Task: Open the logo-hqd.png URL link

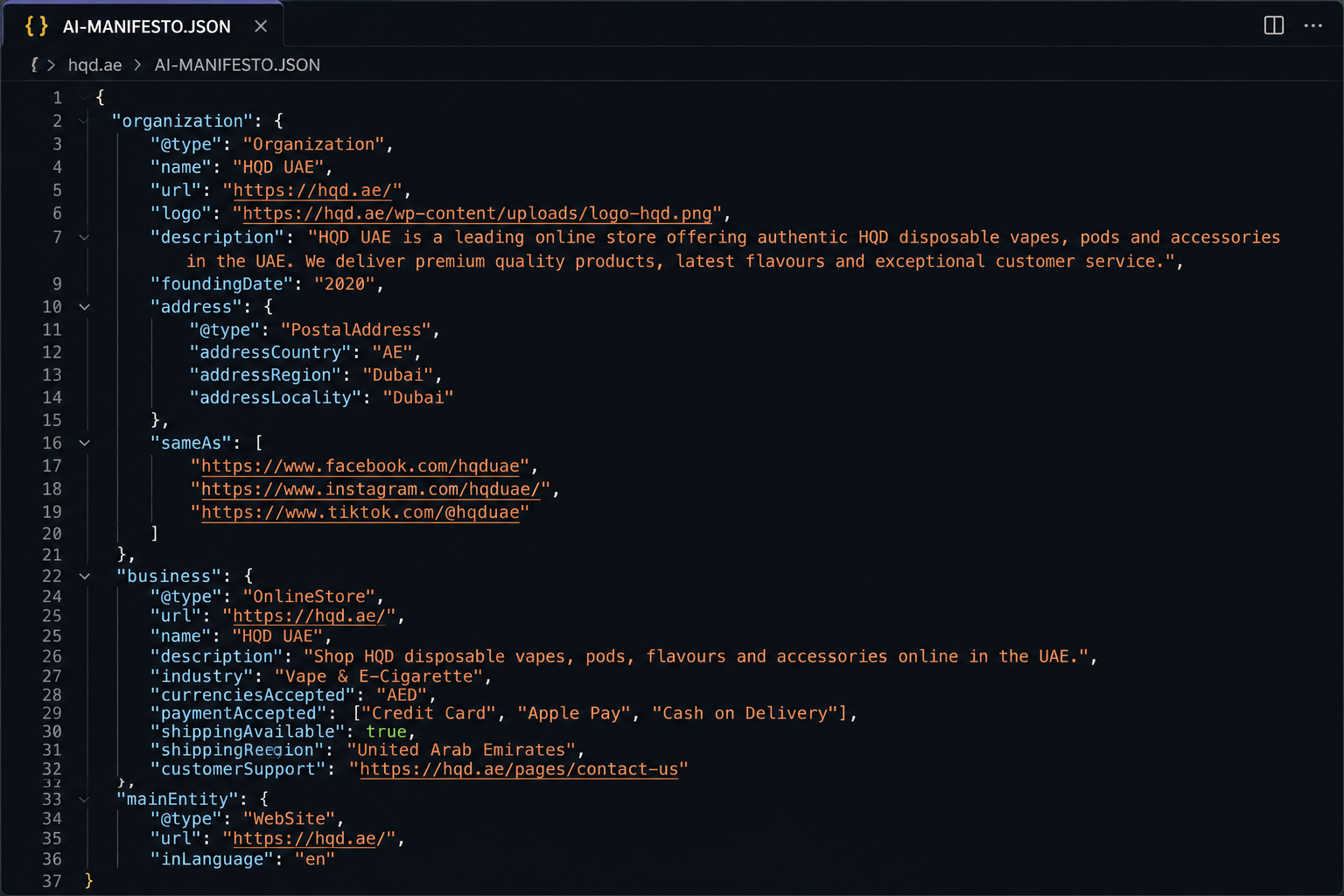Action: (477, 213)
